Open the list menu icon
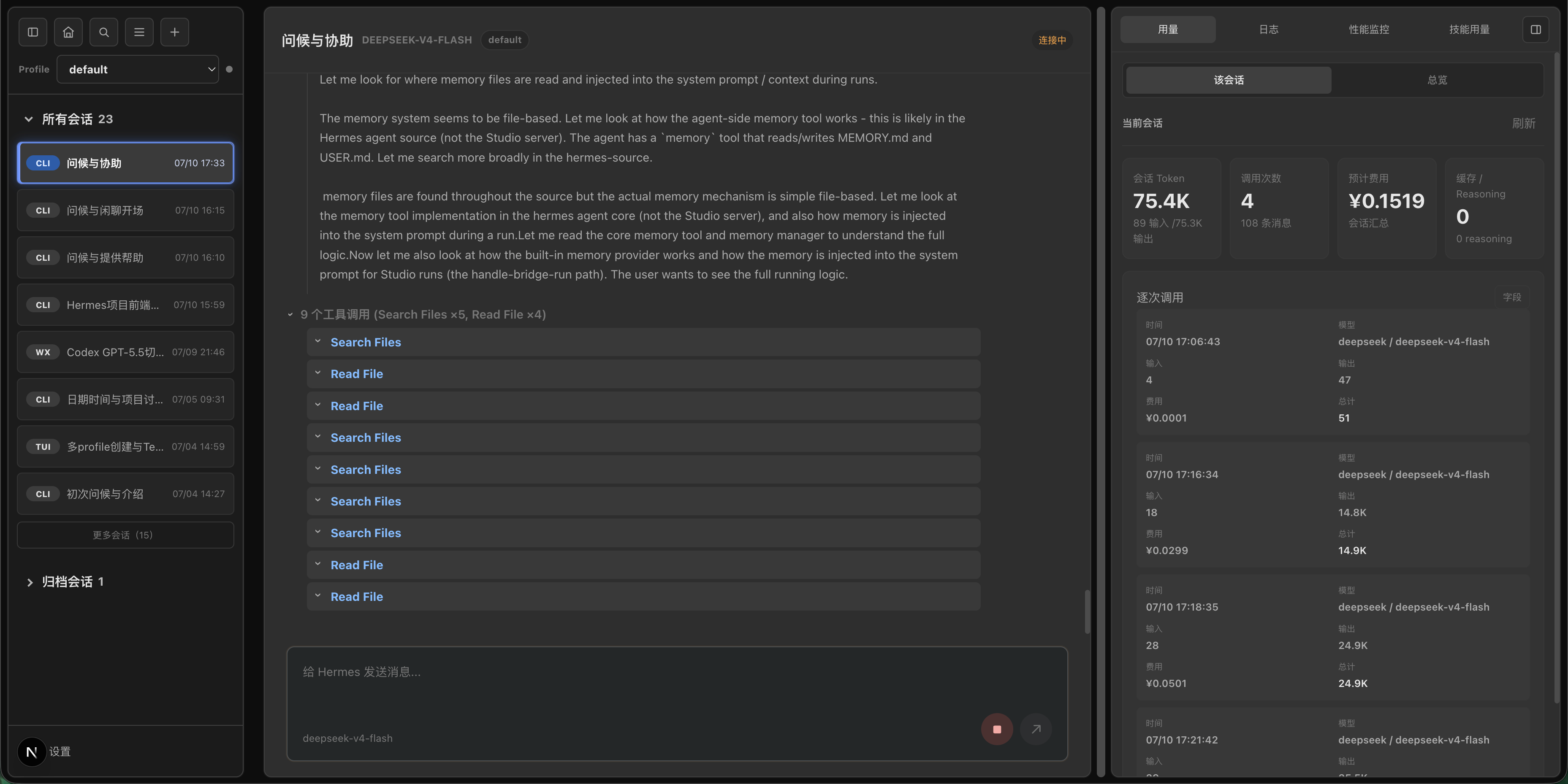This screenshot has height=784, width=1568. [139, 32]
